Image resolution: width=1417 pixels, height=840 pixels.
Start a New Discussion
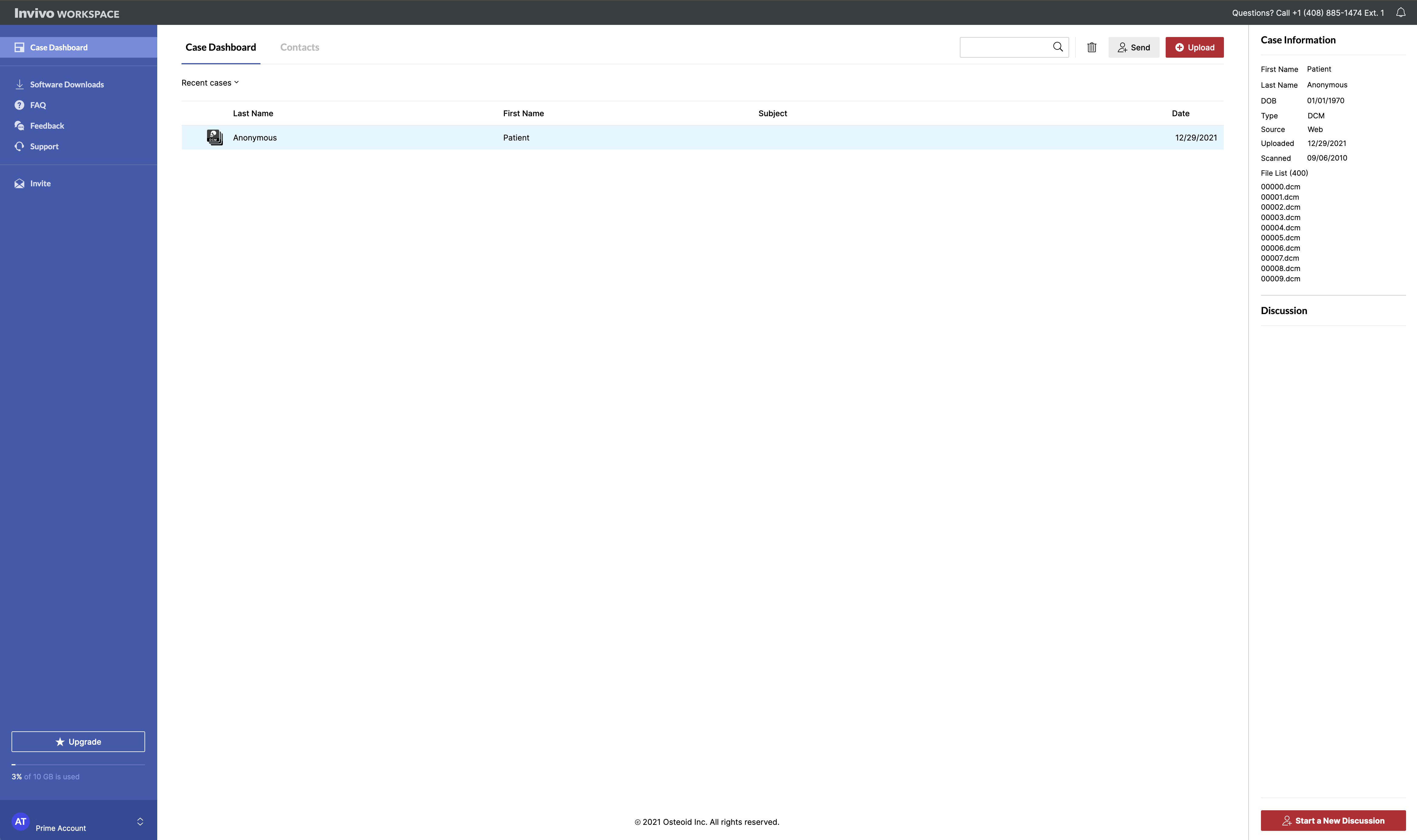(x=1333, y=820)
